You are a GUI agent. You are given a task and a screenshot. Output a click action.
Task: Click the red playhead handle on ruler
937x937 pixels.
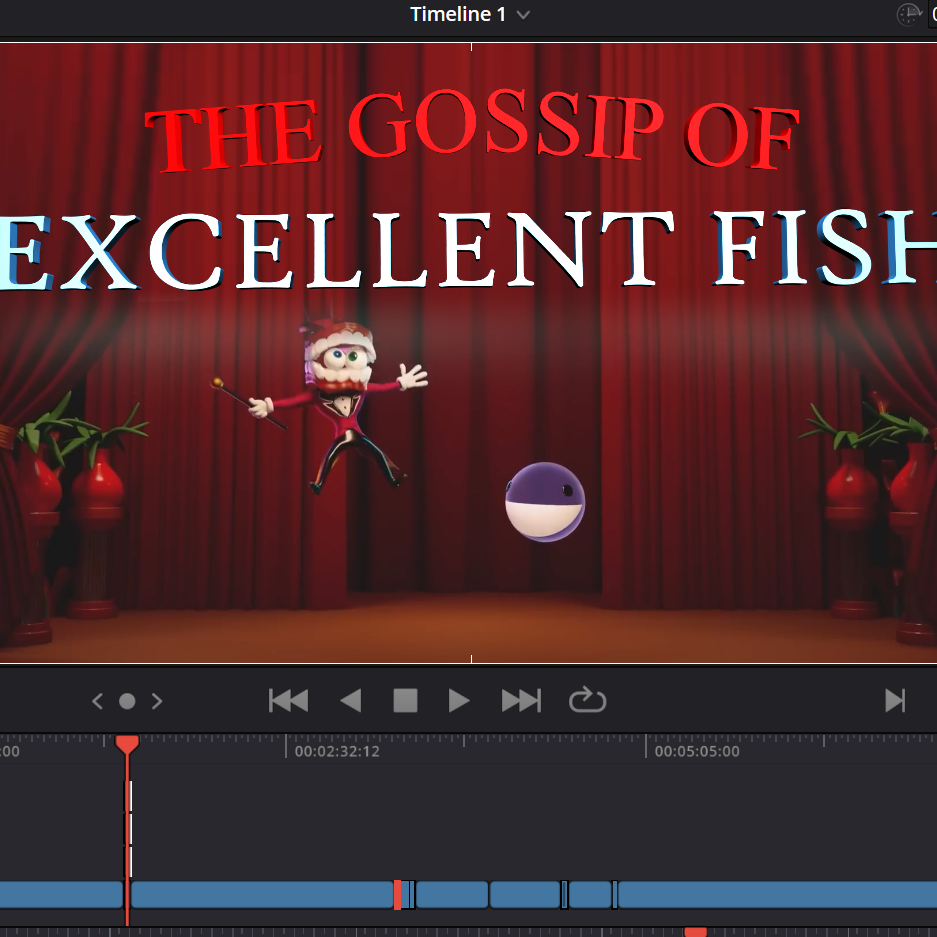[127, 744]
